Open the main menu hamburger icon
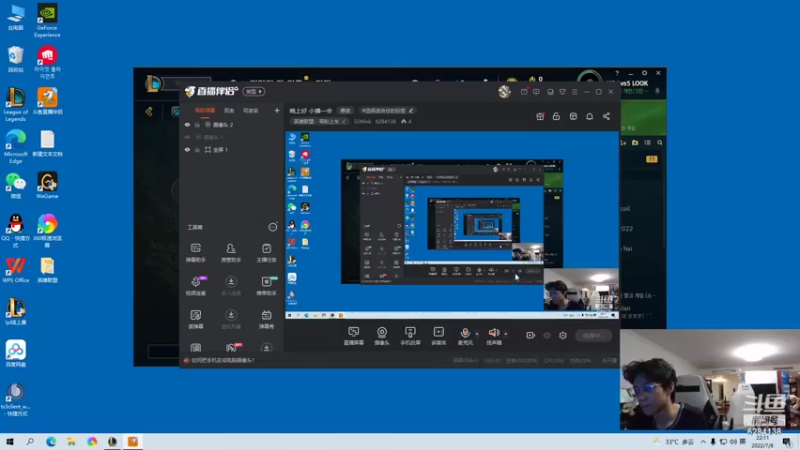 tap(574, 92)
